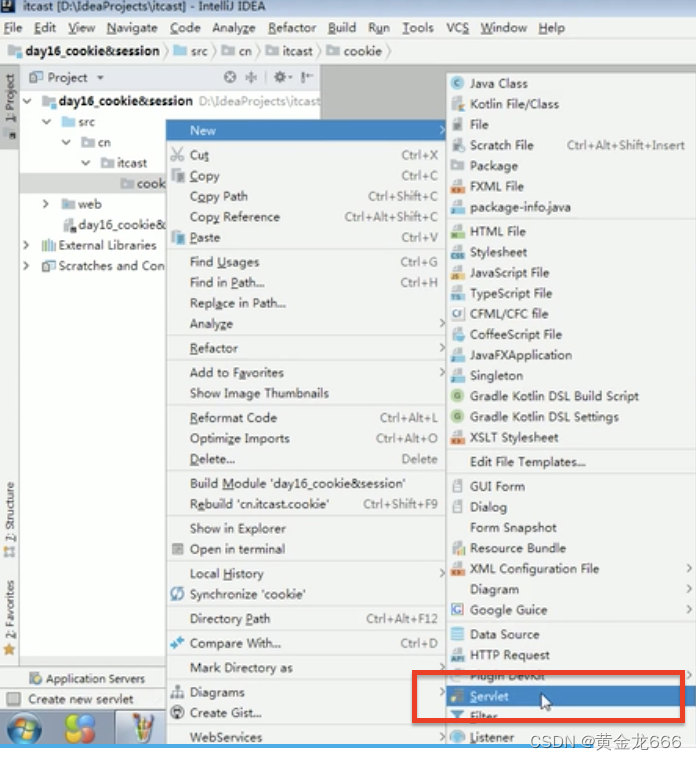Open the Refactor menu in menu bar
The image size is (696, 760).
pos(292,28)
